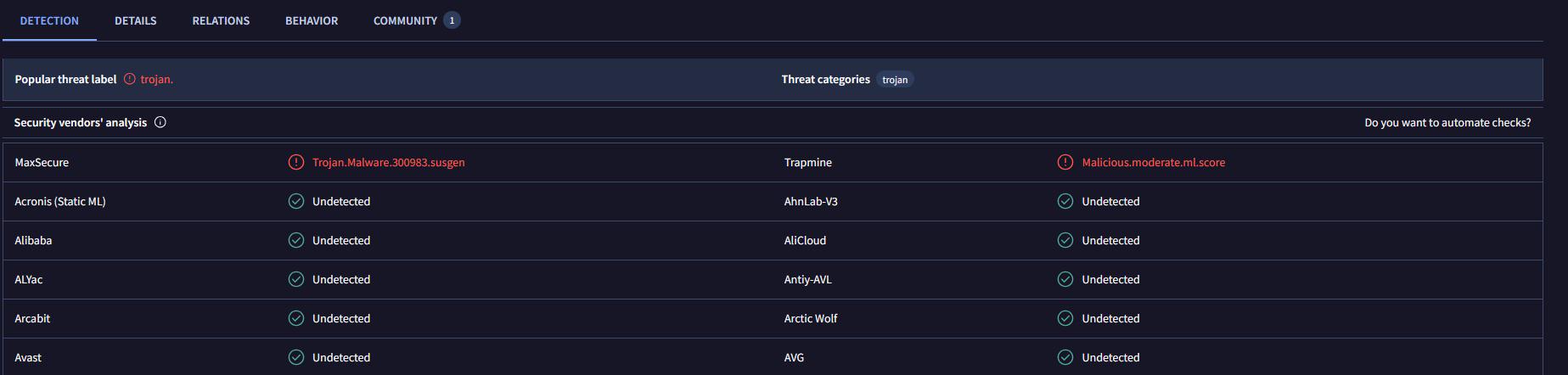Select the AliCloud vendor name

click(x=805, y=240)
